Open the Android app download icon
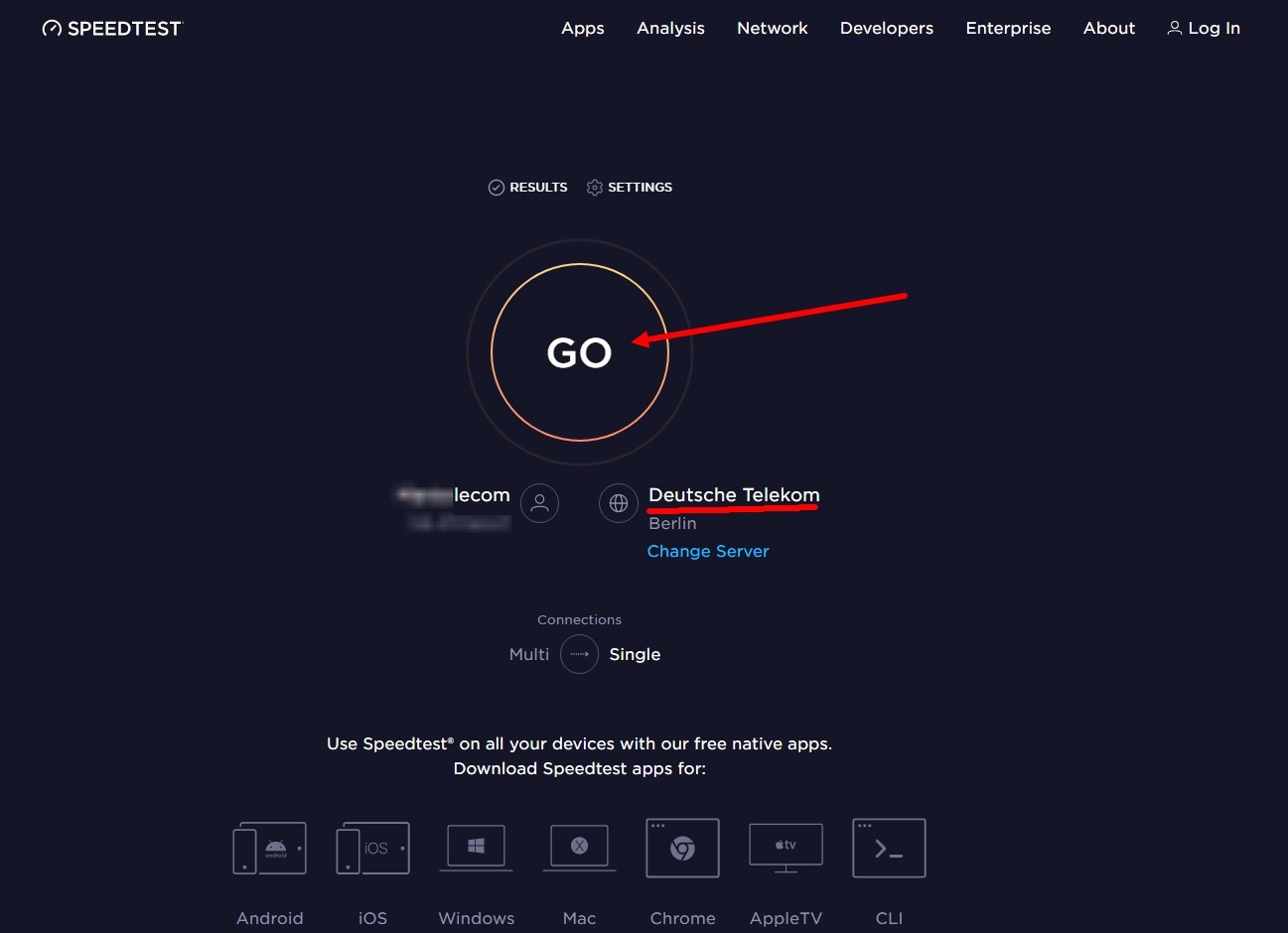Image resolution: width=1288 pixels, height=933 pixels. (x=269, y=849)
